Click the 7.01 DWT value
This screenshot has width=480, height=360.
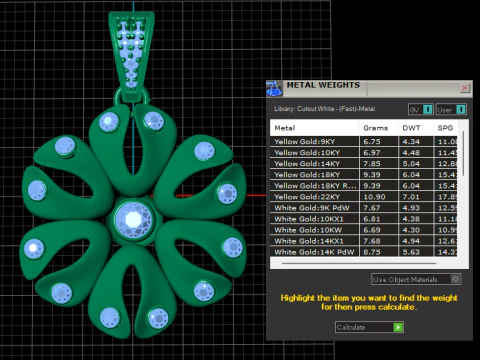pos(411,197)
